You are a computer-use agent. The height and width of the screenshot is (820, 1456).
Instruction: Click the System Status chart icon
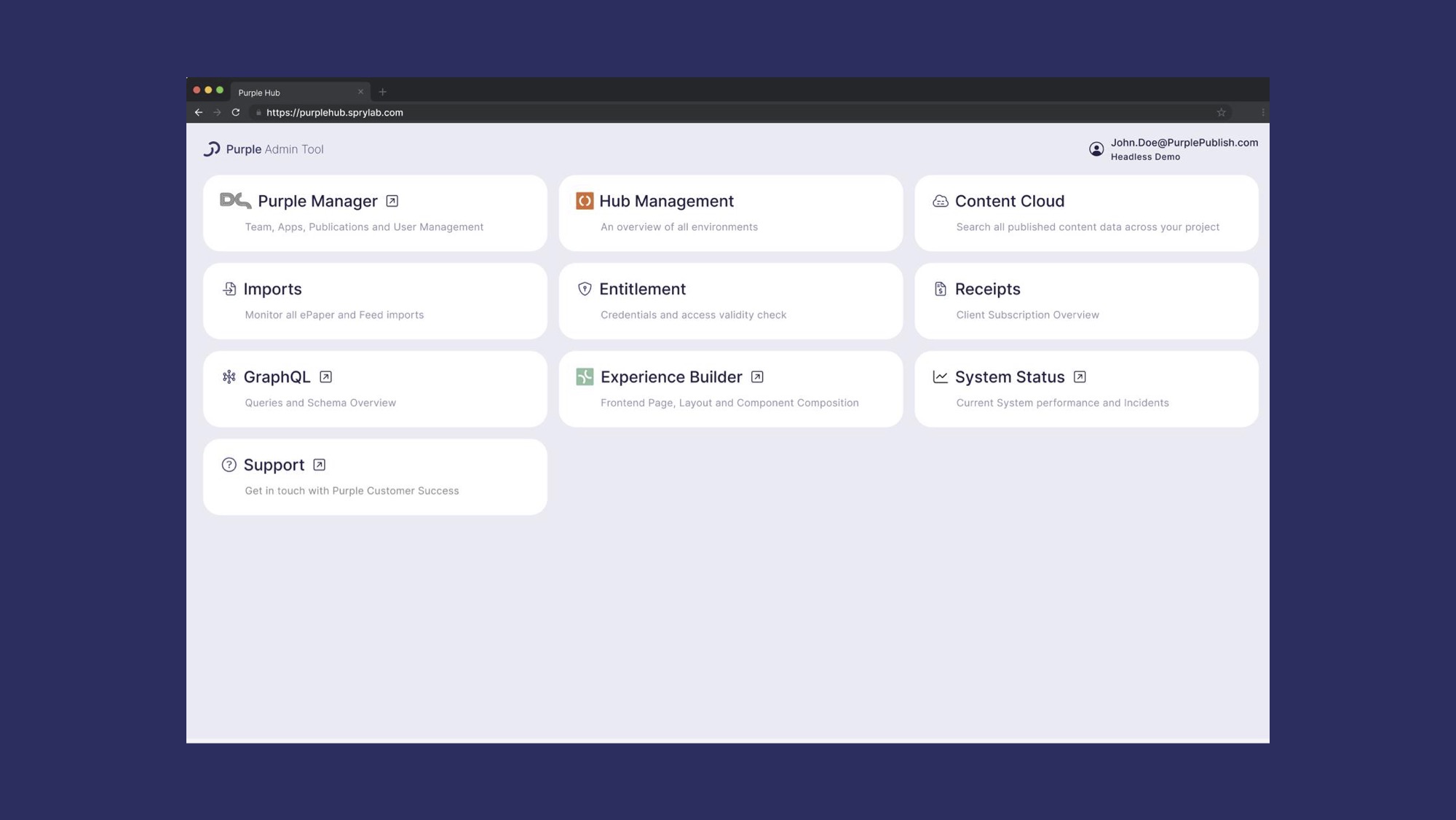[940, 377]
